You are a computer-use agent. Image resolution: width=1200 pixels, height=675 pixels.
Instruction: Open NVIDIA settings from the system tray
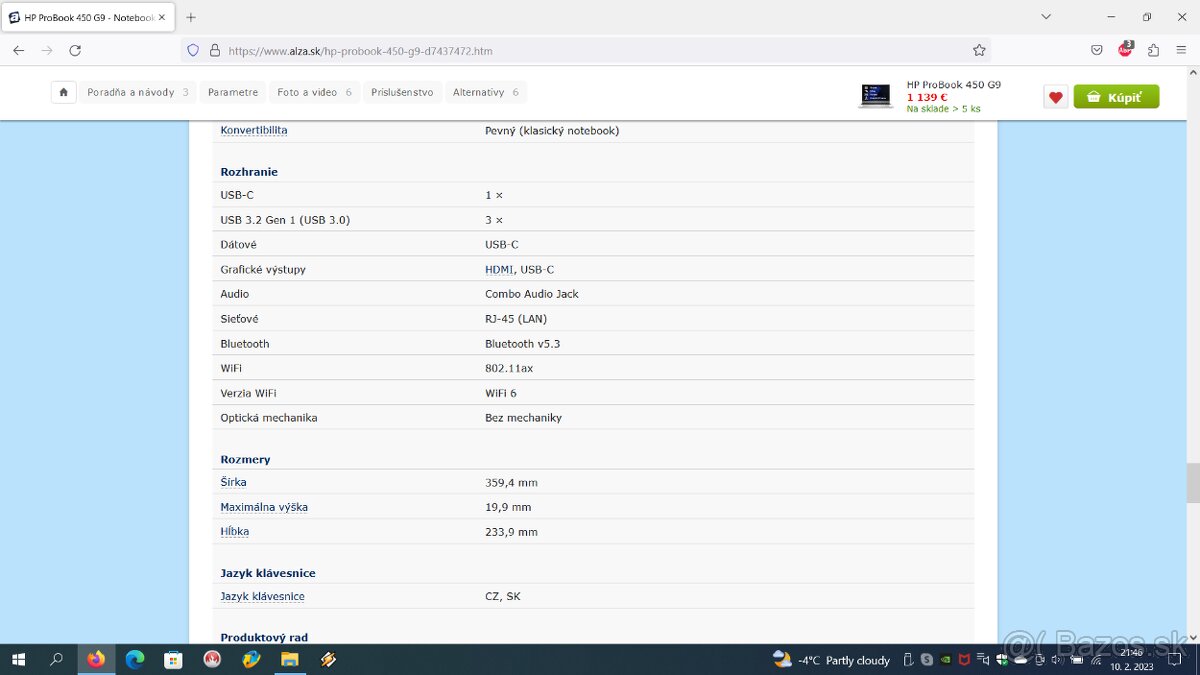click(x=945, y=660)
